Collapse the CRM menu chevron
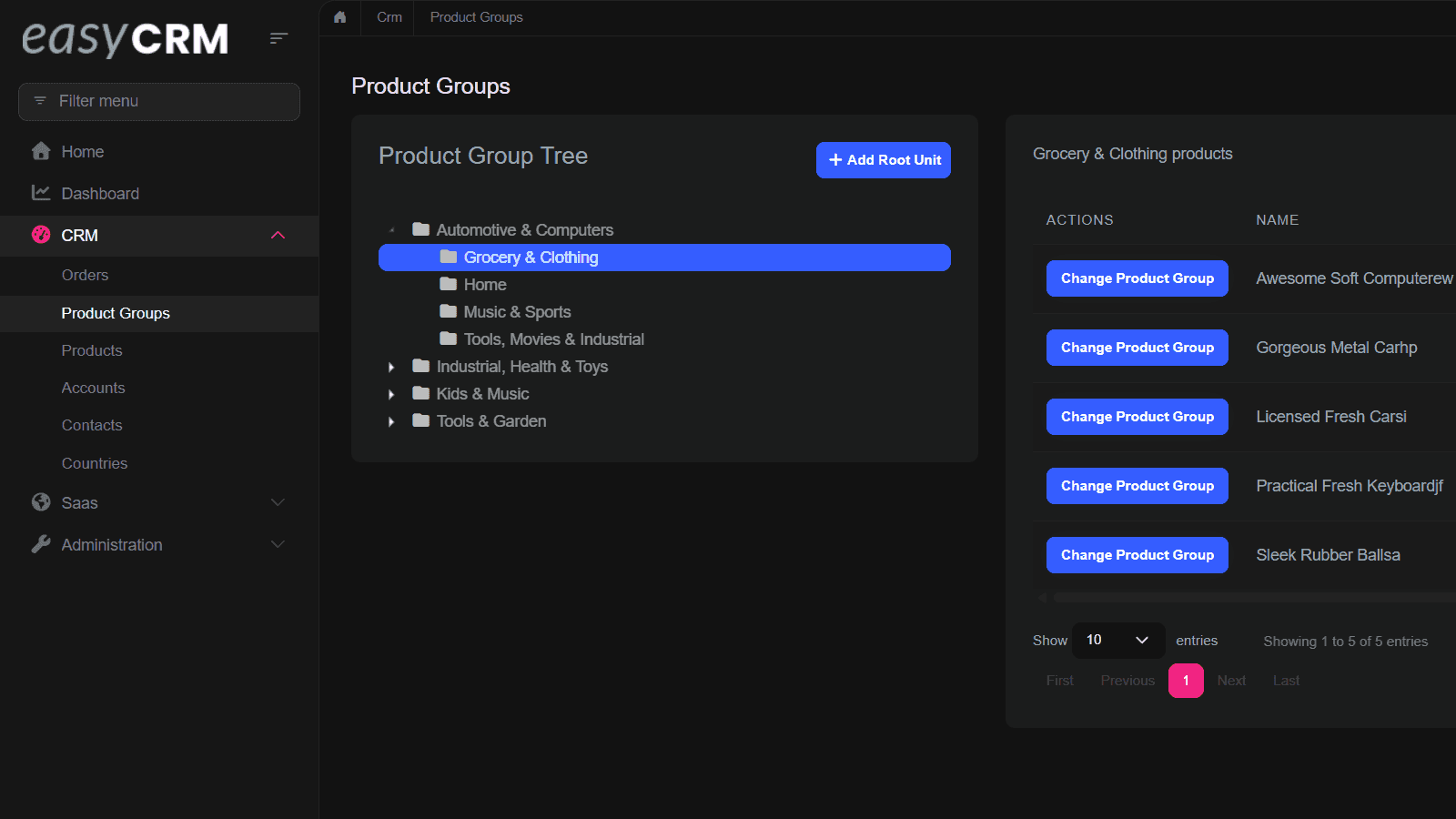 (x=278, y=236)
